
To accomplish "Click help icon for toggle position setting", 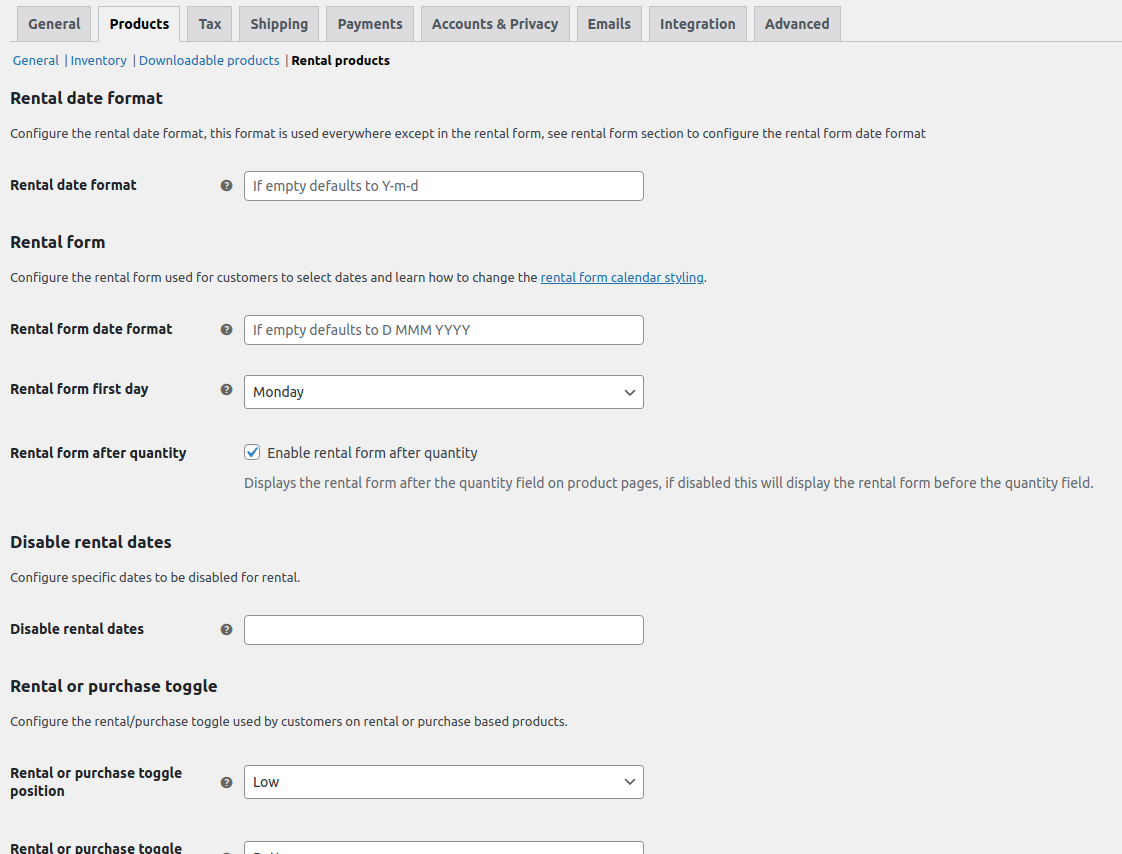I will pos(226,782).
